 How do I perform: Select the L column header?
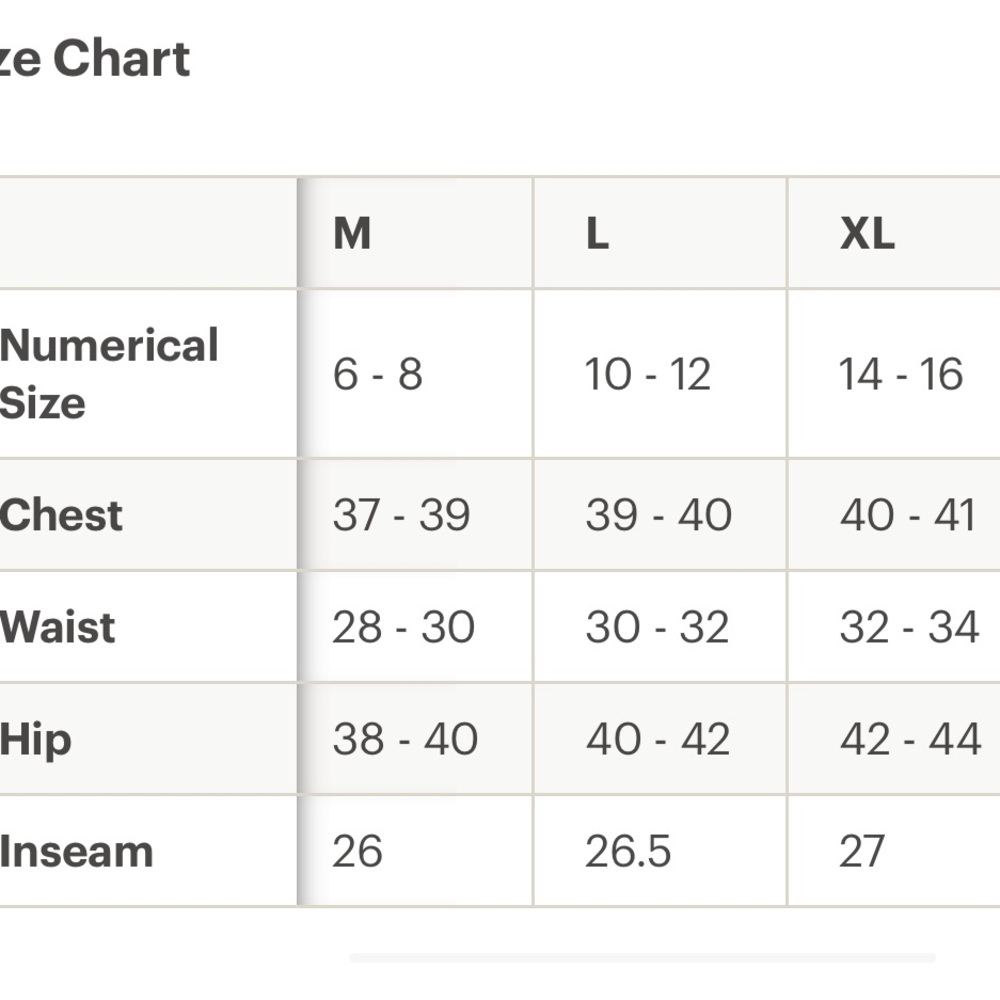click(x=597, y=234)
